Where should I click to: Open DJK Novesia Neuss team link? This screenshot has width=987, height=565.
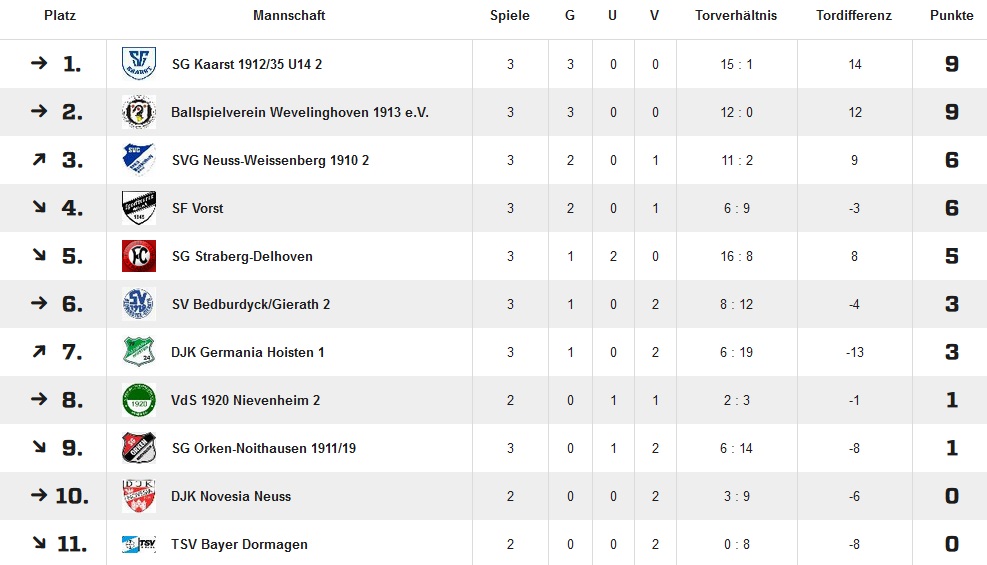(231, 496)
